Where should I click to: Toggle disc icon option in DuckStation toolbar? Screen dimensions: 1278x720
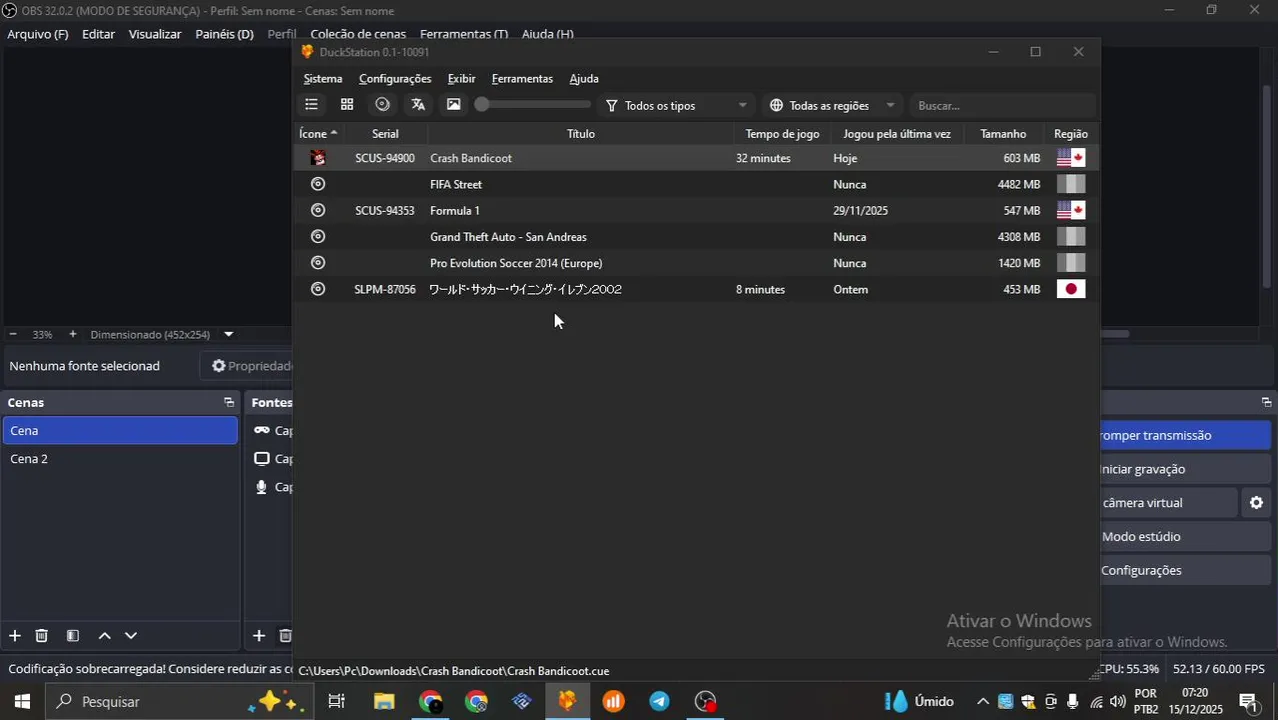tap(382, 105)
